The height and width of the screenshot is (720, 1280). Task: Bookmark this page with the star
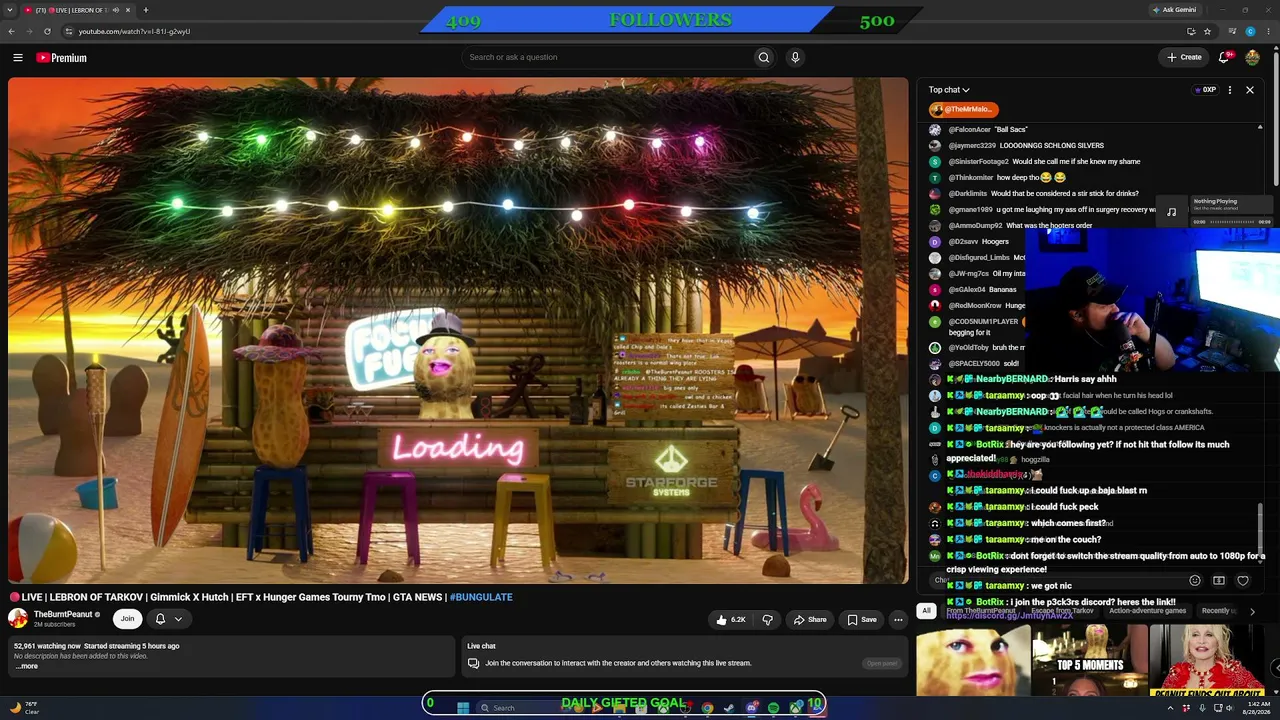click(x=1208, y=31)
